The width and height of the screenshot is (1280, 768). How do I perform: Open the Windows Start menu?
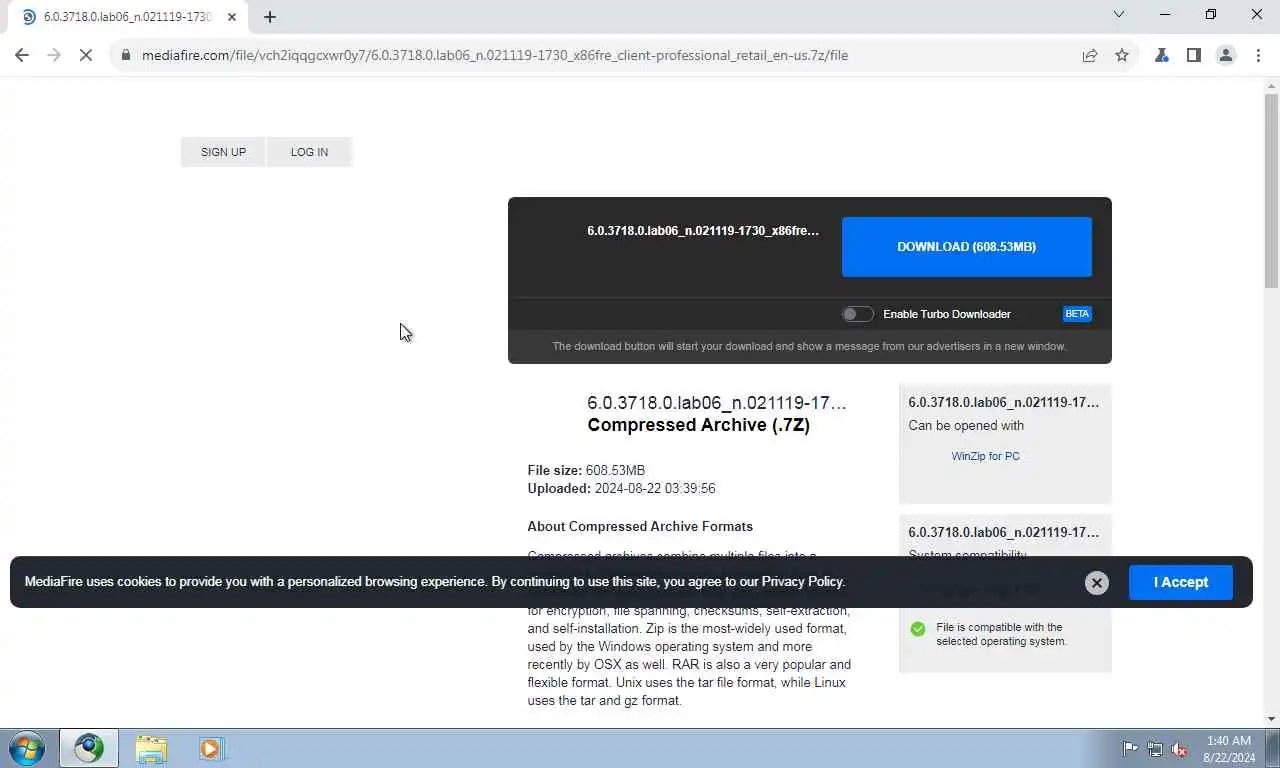click(x=27, y=748)
